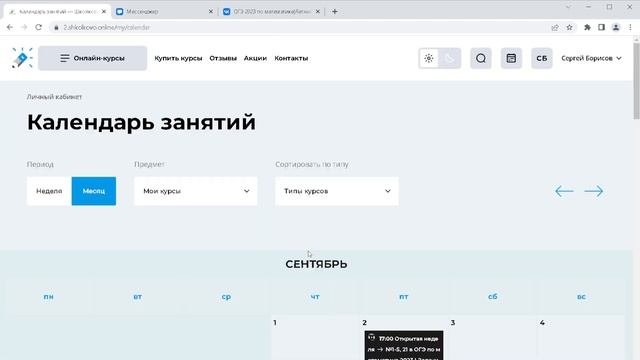Click the пт weekday header

pos(404,297)
